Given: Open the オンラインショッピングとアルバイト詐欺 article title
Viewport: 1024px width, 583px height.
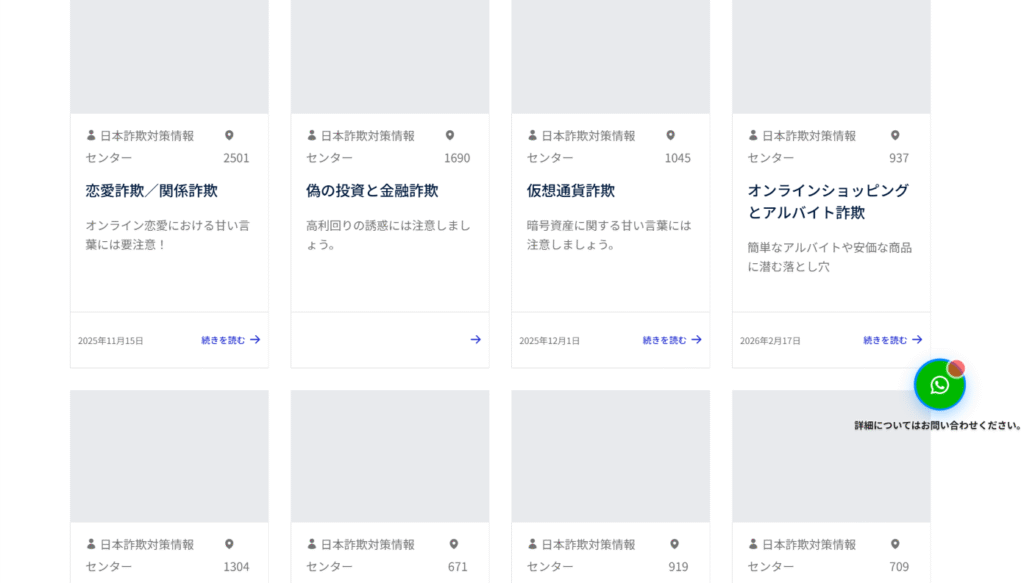Looking at the screenshot, I should (828, 201).
